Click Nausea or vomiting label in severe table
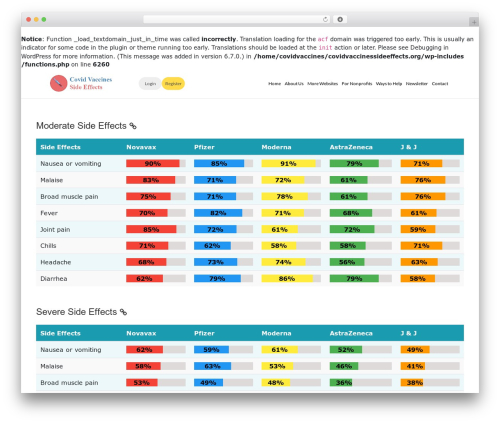Viewport: 500px width, 423px height. (71, 350)
